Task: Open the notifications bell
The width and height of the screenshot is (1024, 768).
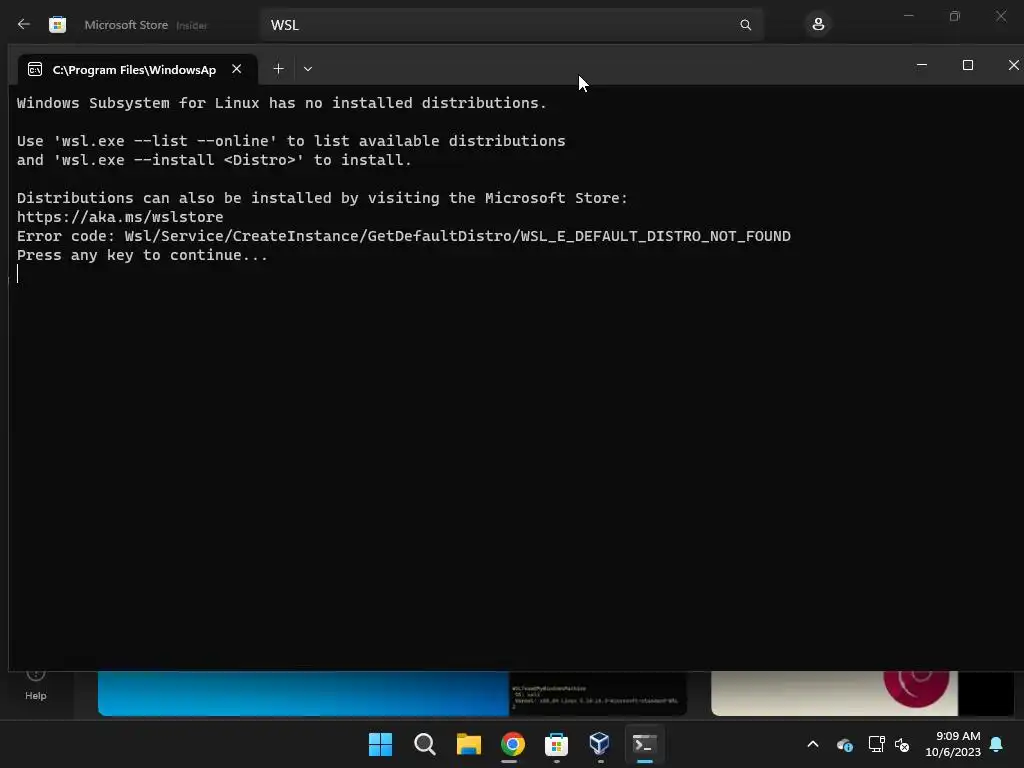Action: click(997, 744)
